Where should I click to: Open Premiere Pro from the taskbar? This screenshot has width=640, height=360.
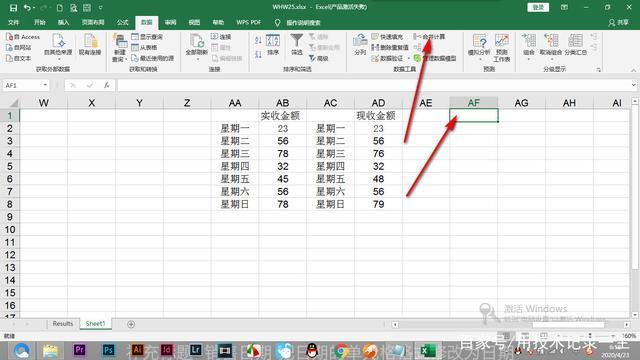pos(80,350)
